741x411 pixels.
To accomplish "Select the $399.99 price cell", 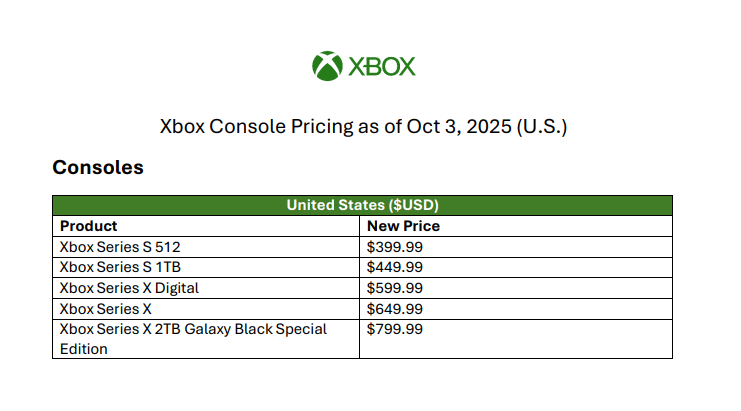I will click(x=395, y=246).
